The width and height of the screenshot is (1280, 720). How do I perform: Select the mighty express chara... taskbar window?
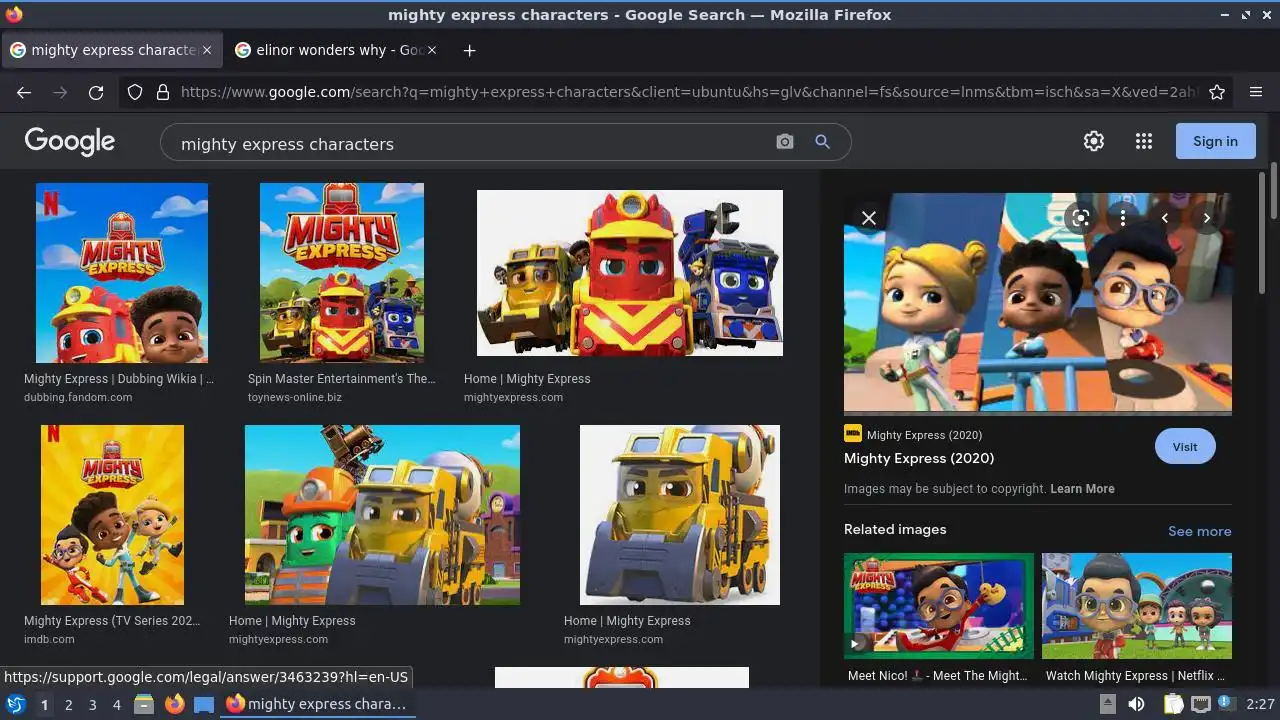click(x=316, y=704)
